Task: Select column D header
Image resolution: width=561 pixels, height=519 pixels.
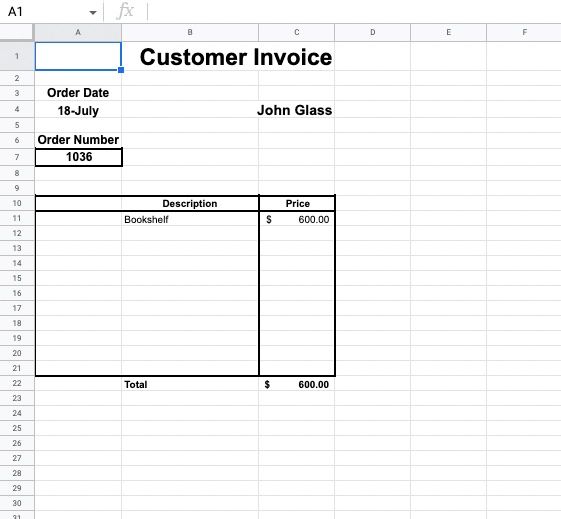Action: 372,32
